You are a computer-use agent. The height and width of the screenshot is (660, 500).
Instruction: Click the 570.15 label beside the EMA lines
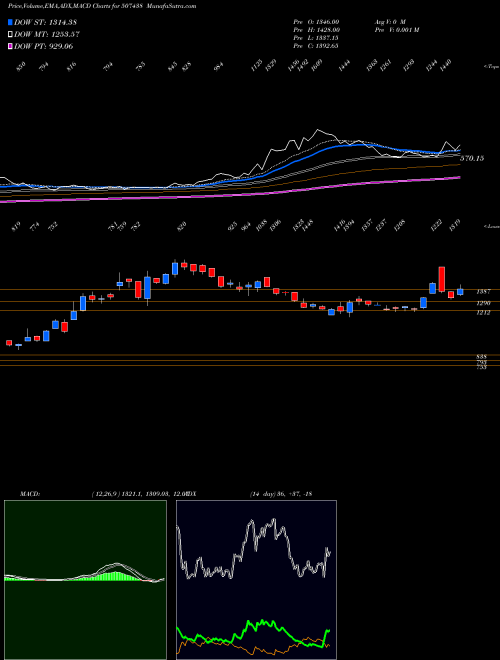(472, 158)
